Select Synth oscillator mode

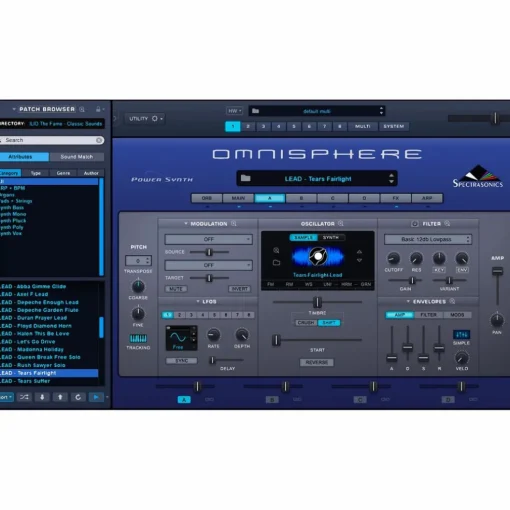point(331,237)
